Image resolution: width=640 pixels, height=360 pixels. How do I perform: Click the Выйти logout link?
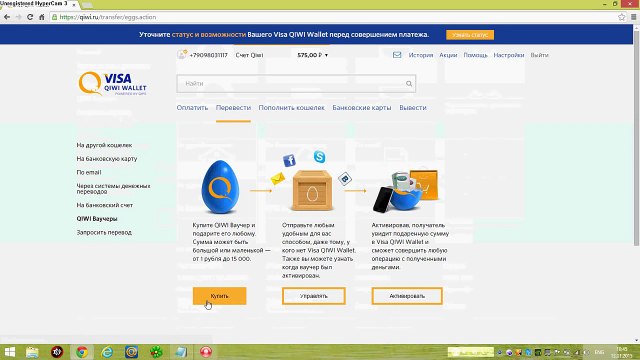coord(539,55)
